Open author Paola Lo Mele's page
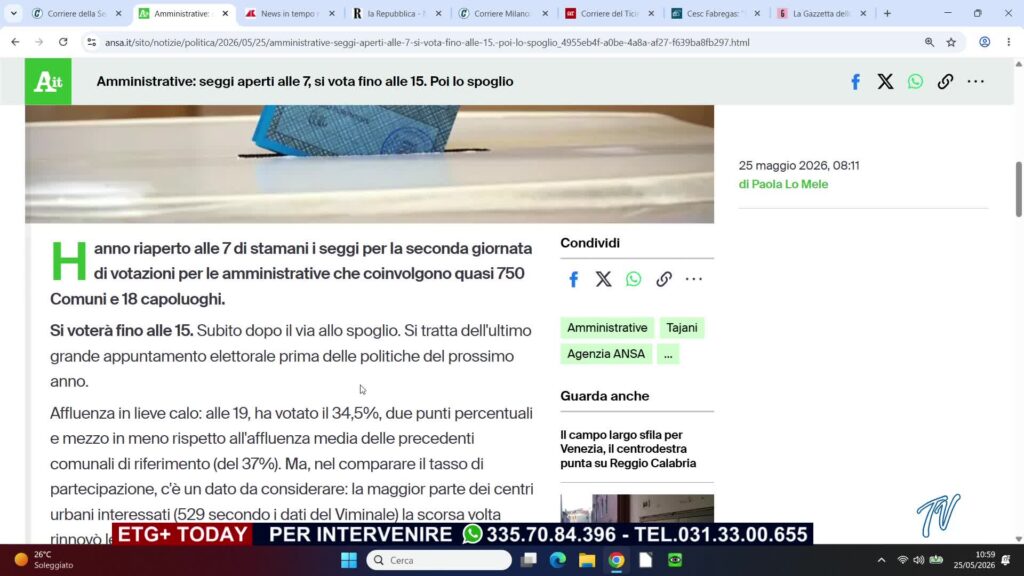 [x=790, y=184]
